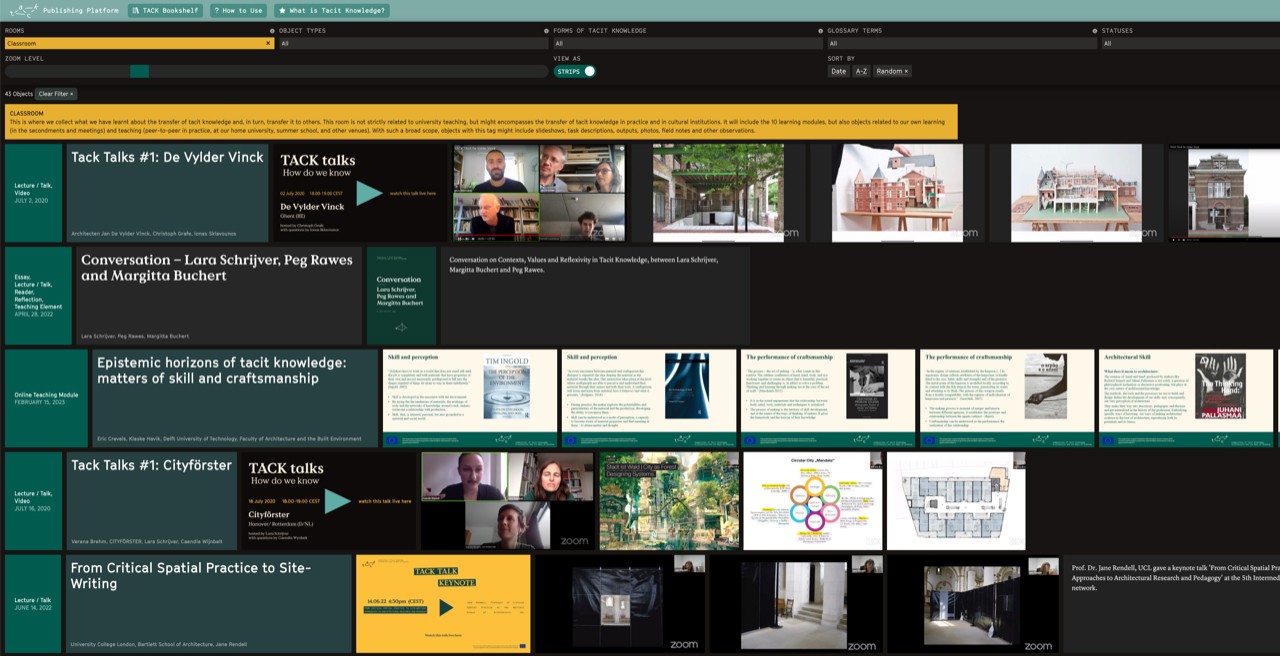Open the Tim Ingold Skill and perception slide
Screen dimensions: 1280x656
point(470,398)
